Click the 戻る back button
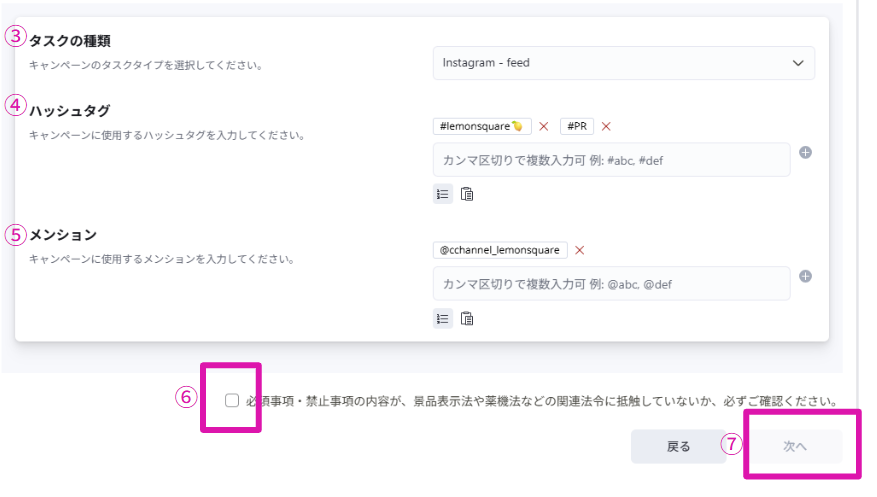Screen dimensions: 877x497 pyautogui.click(x=678, y=446)
